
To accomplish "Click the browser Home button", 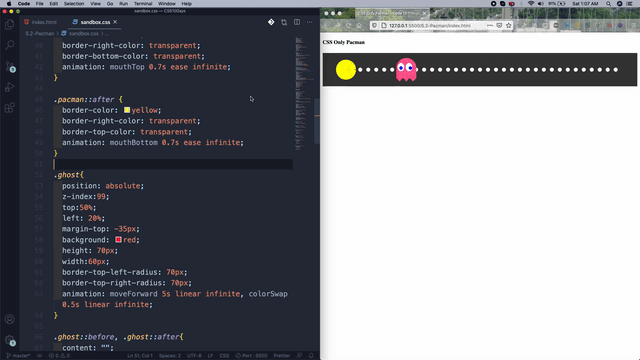I will coord(359,25).
